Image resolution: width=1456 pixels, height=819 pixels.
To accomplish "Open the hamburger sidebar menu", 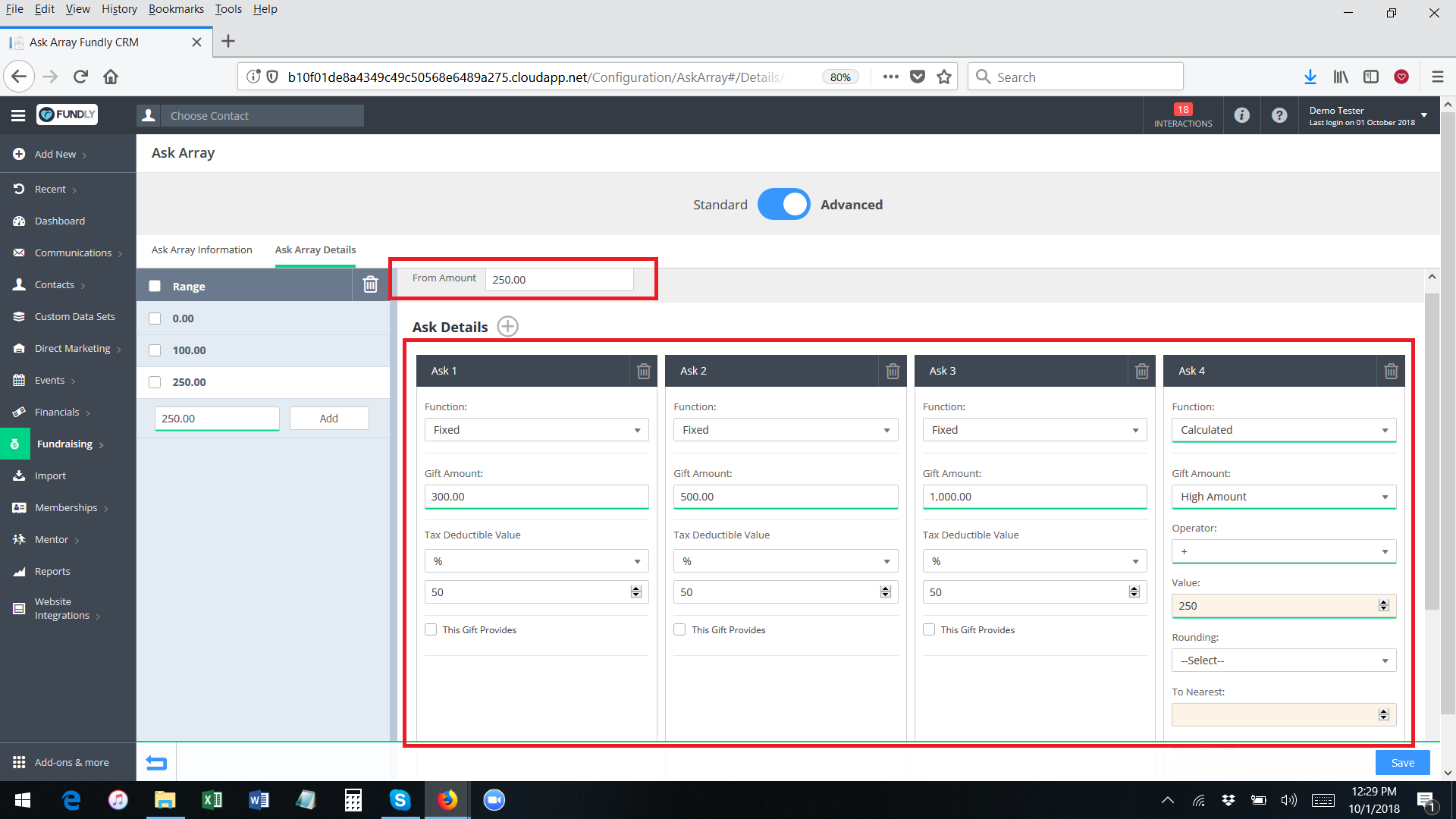I will [x=18, y=115].
